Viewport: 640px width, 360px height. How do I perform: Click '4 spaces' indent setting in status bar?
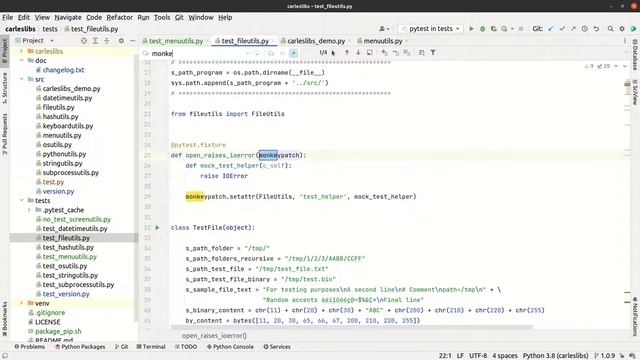[504, 356]
